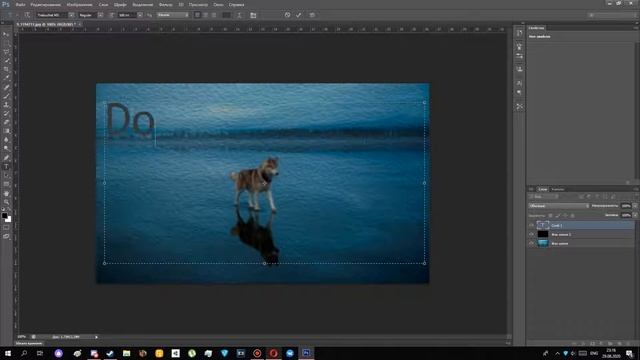Toggle text orientation in options bar
The image size is (640, 360).
coord(27,15)
